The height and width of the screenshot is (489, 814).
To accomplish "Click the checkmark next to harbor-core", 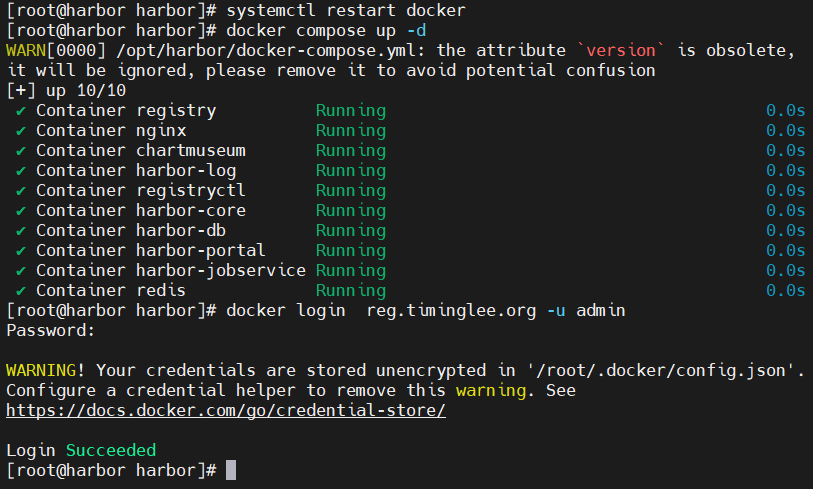I will pyautogui.click(x=21, y=211).
